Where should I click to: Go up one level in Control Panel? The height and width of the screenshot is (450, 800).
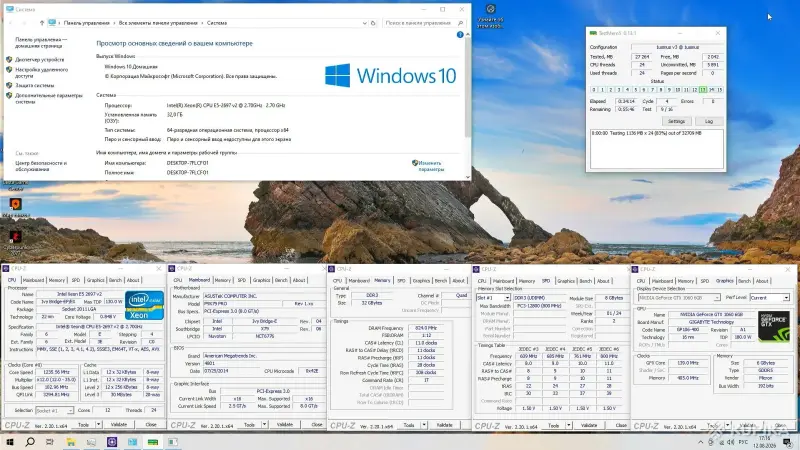pyautogui.click(x=42, y=23)
